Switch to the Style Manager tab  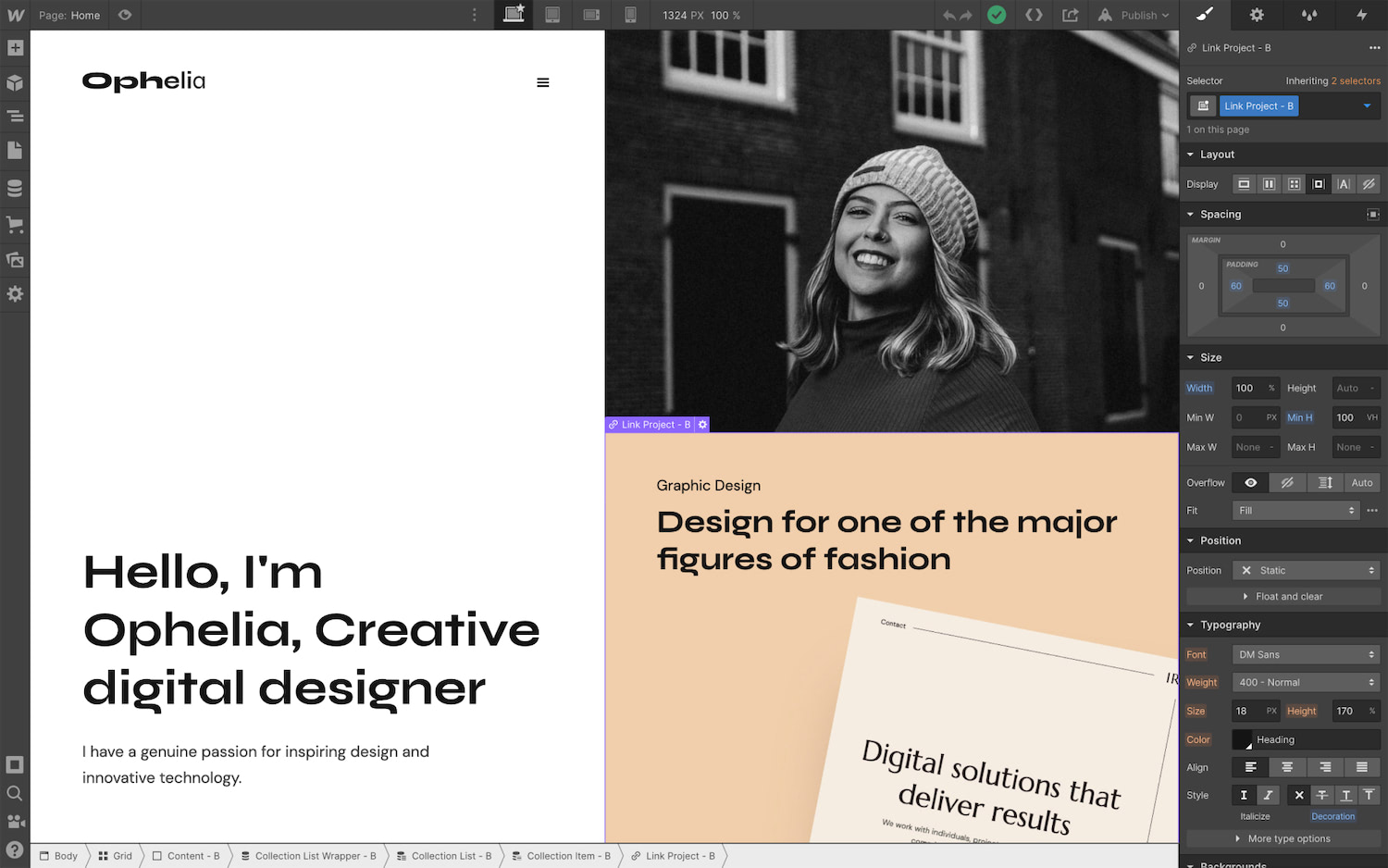1309,15
